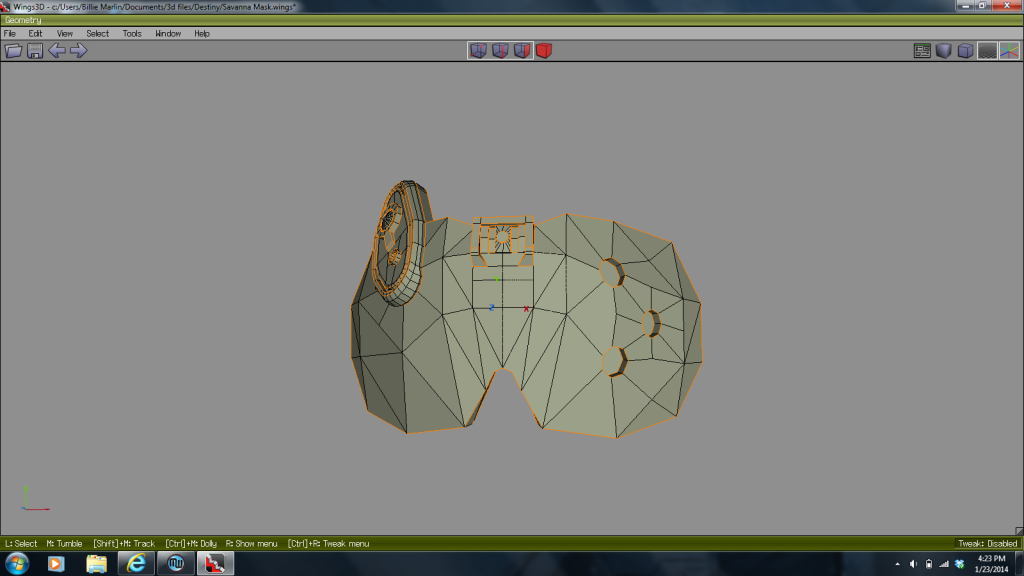Redo with the right arrow icon
Screen dimensions: 1024x576
pos(78,50)
